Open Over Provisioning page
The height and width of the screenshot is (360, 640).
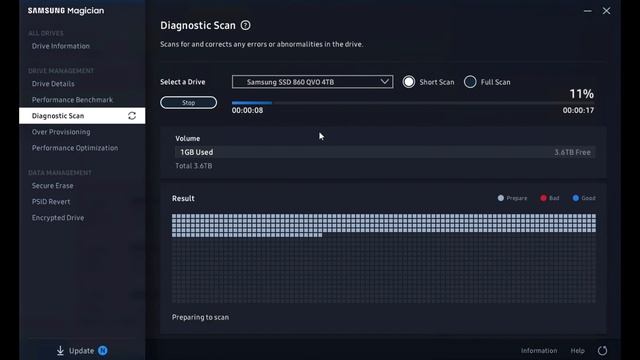[61, 132]
